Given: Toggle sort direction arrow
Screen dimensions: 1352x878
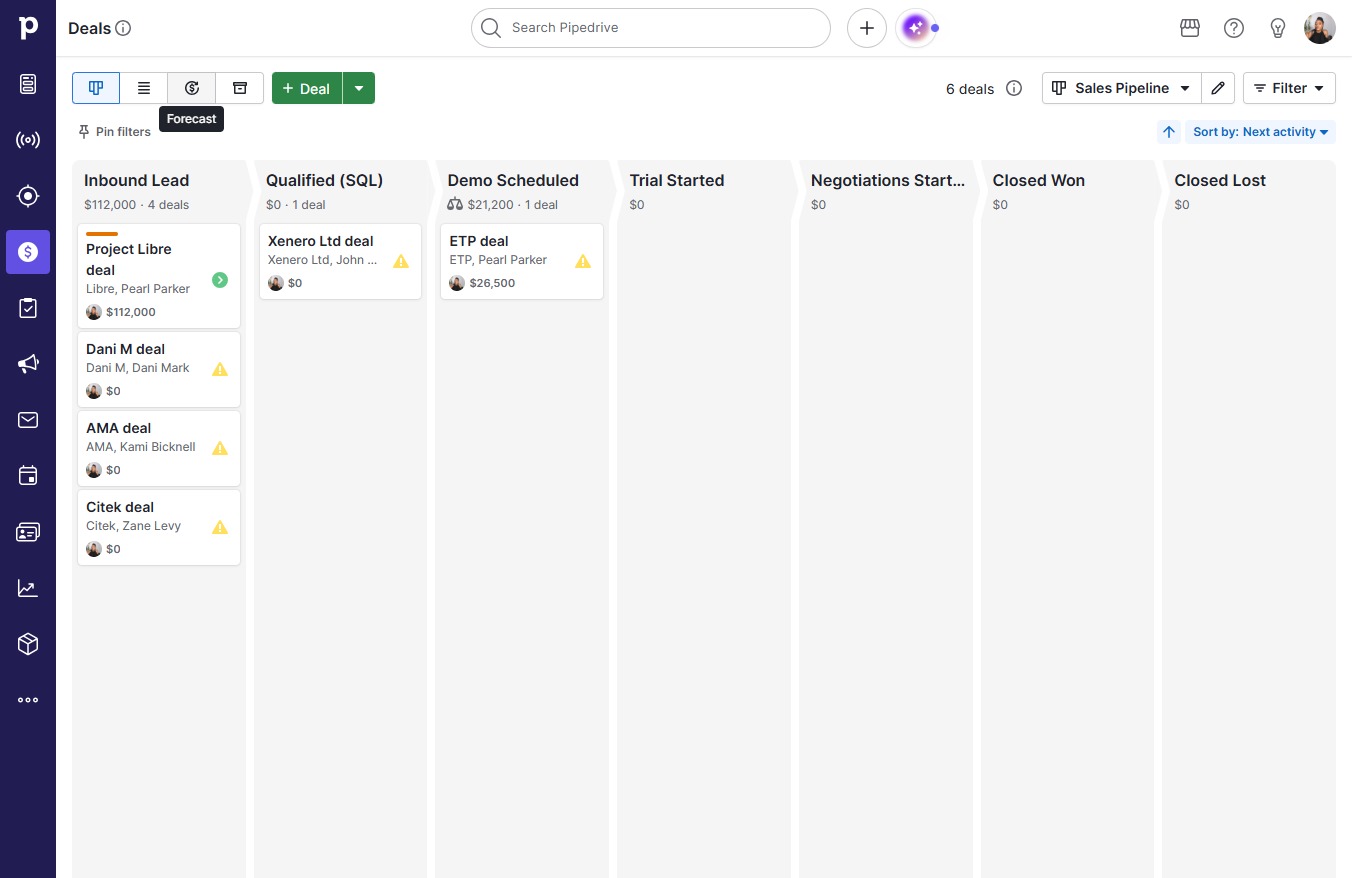Looking at the screenshot, I should 1169,132.
